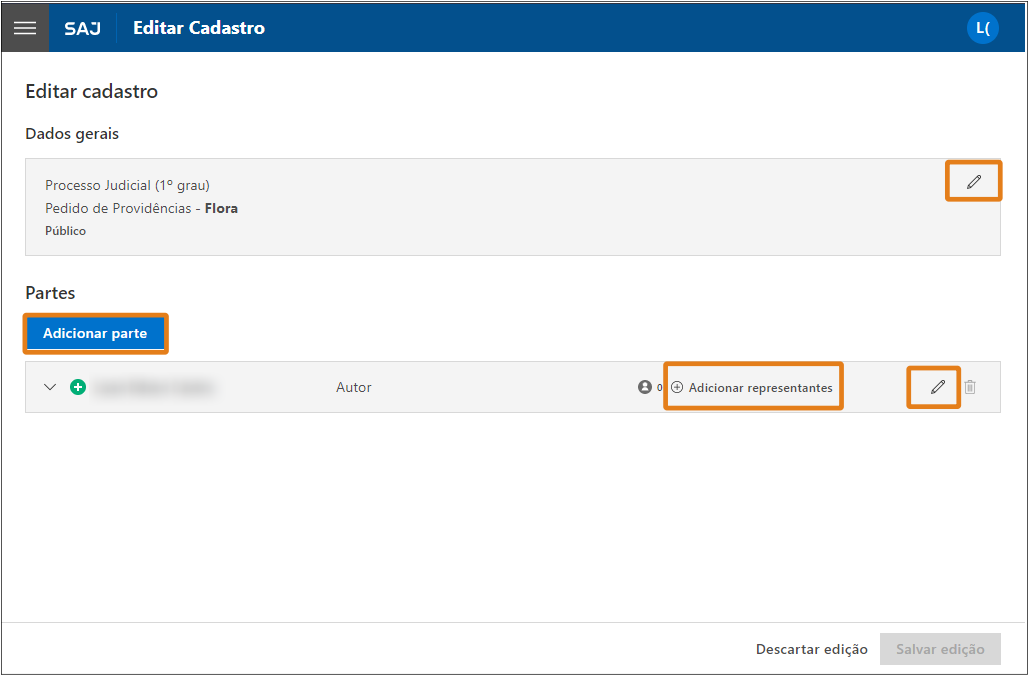
Task: Click the Processo Judicial (1º grau) text
Action: pyautogui.click(x=127, y=185)
